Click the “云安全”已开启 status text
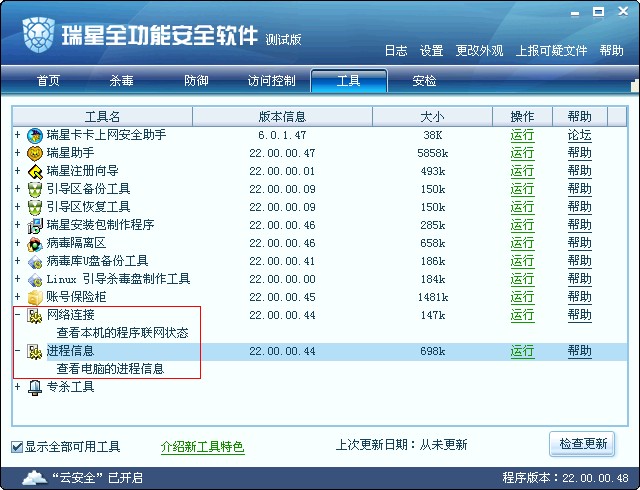The width and height of the screenshot is (640, 490). click(x=97, y=477)
